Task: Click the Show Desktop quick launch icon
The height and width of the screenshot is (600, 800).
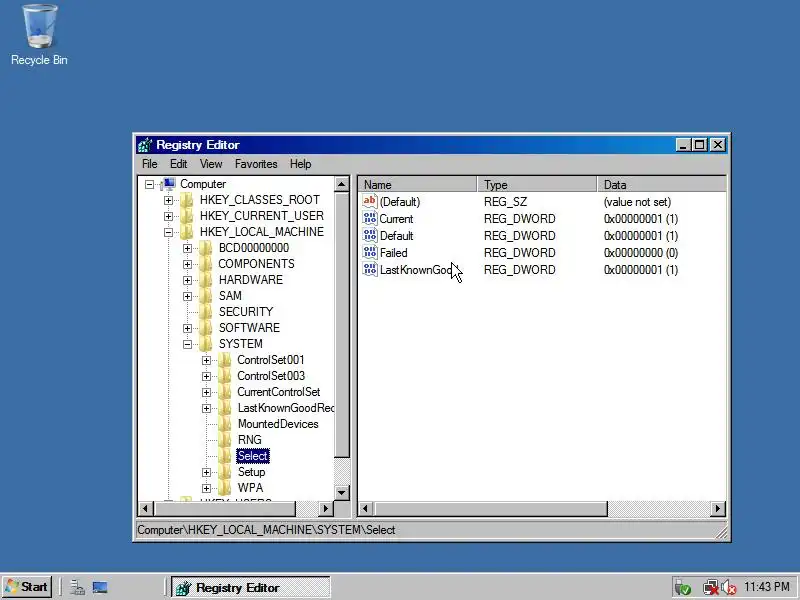Action: pos(100,587)
